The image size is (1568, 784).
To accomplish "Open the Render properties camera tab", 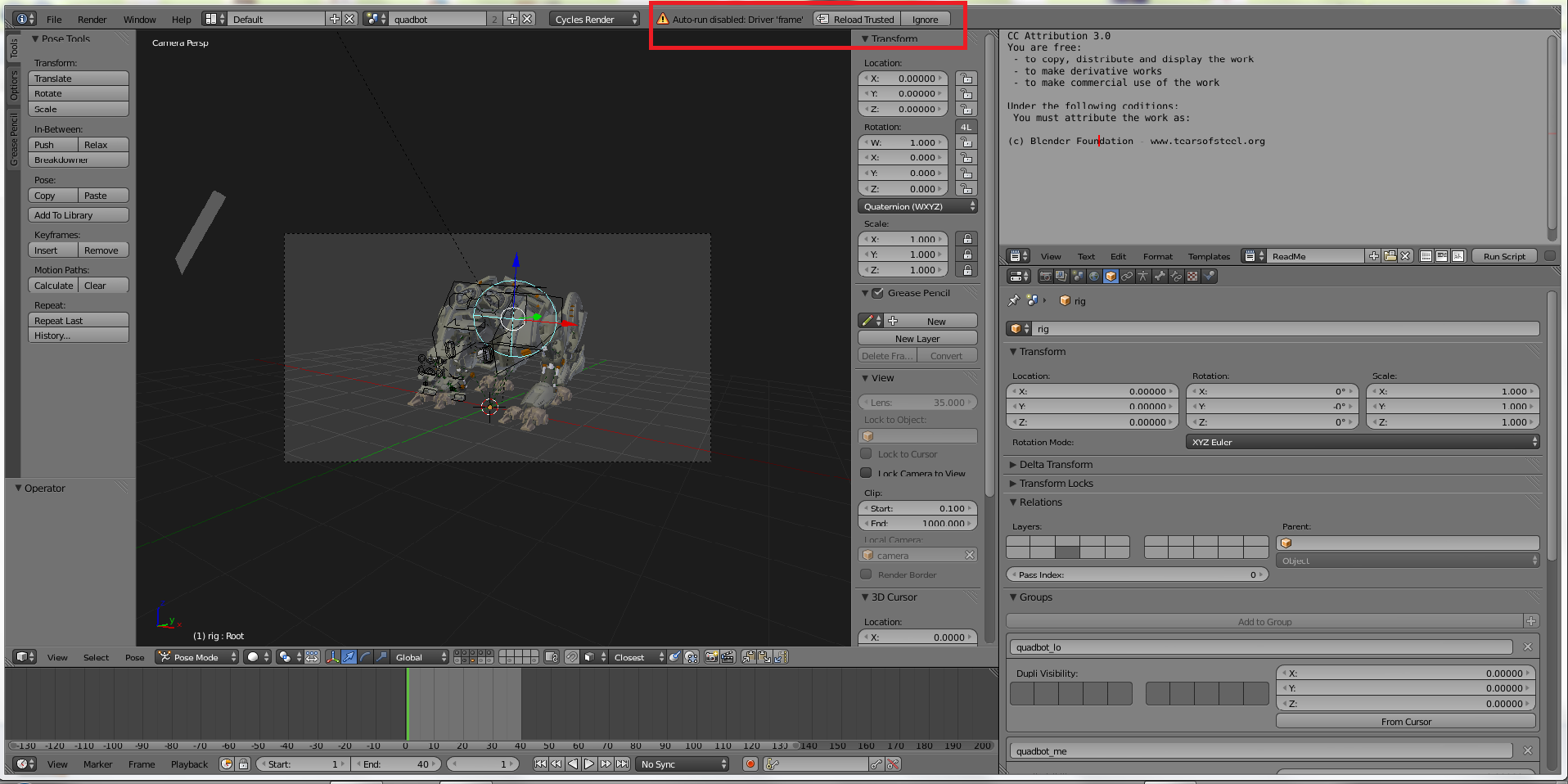I will coord(1045,277).
